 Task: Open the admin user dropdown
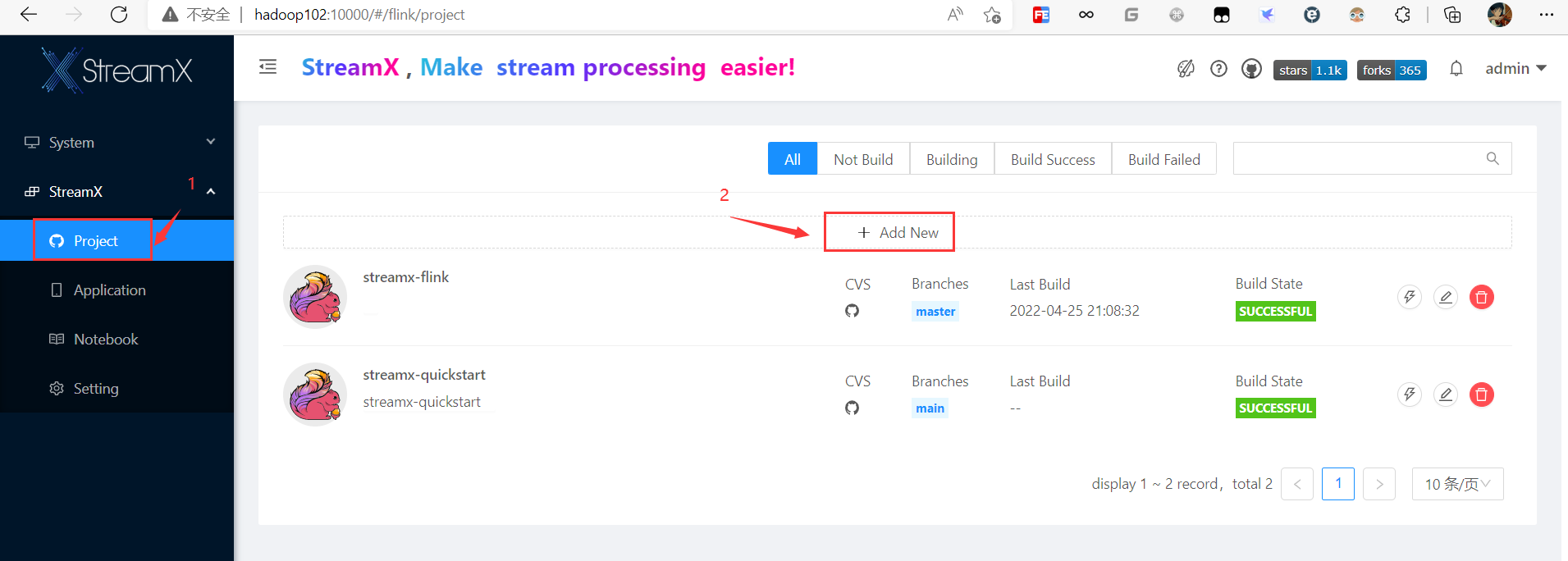tap(1515, 69)
